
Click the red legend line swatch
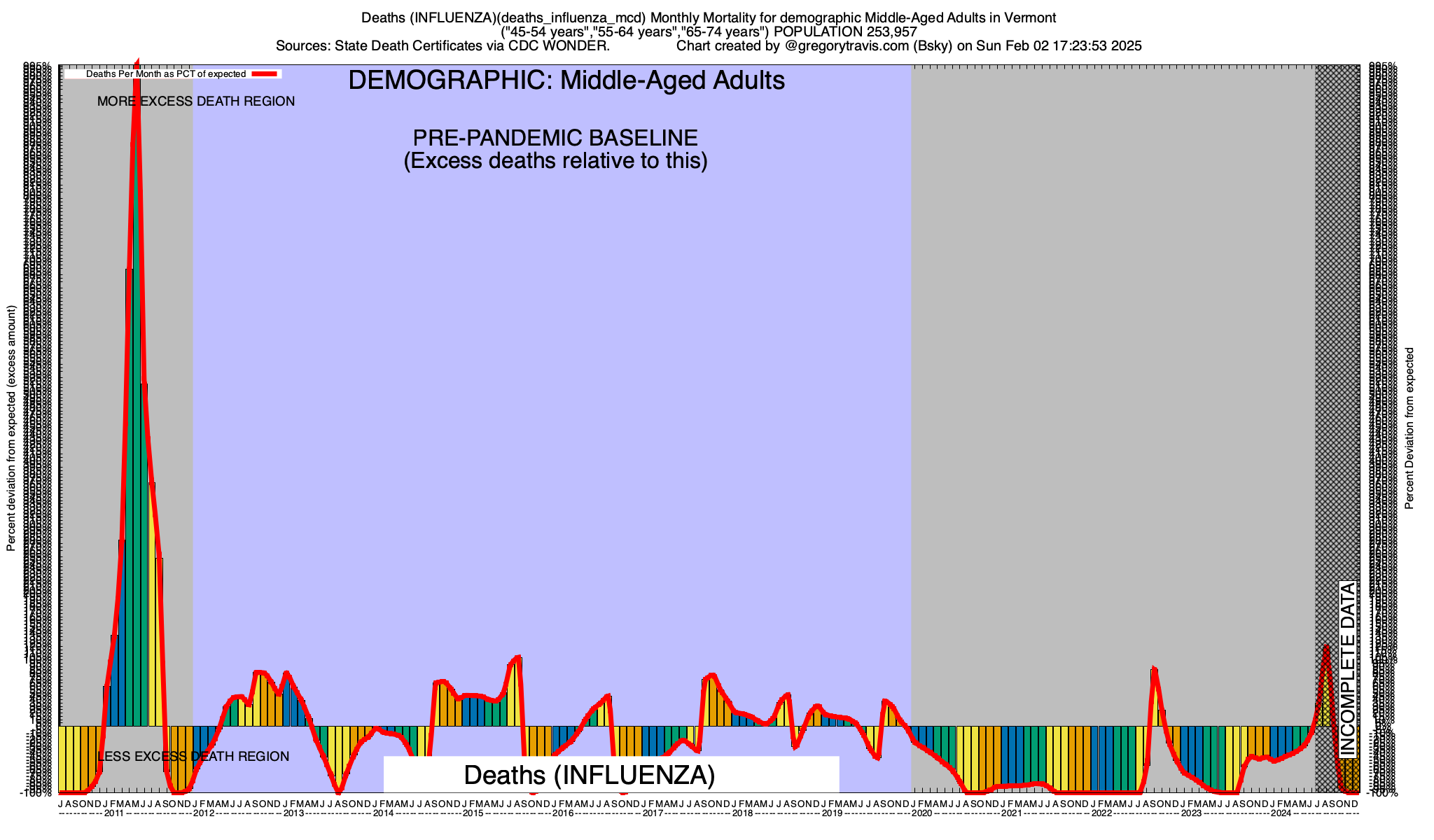point(265,73)
